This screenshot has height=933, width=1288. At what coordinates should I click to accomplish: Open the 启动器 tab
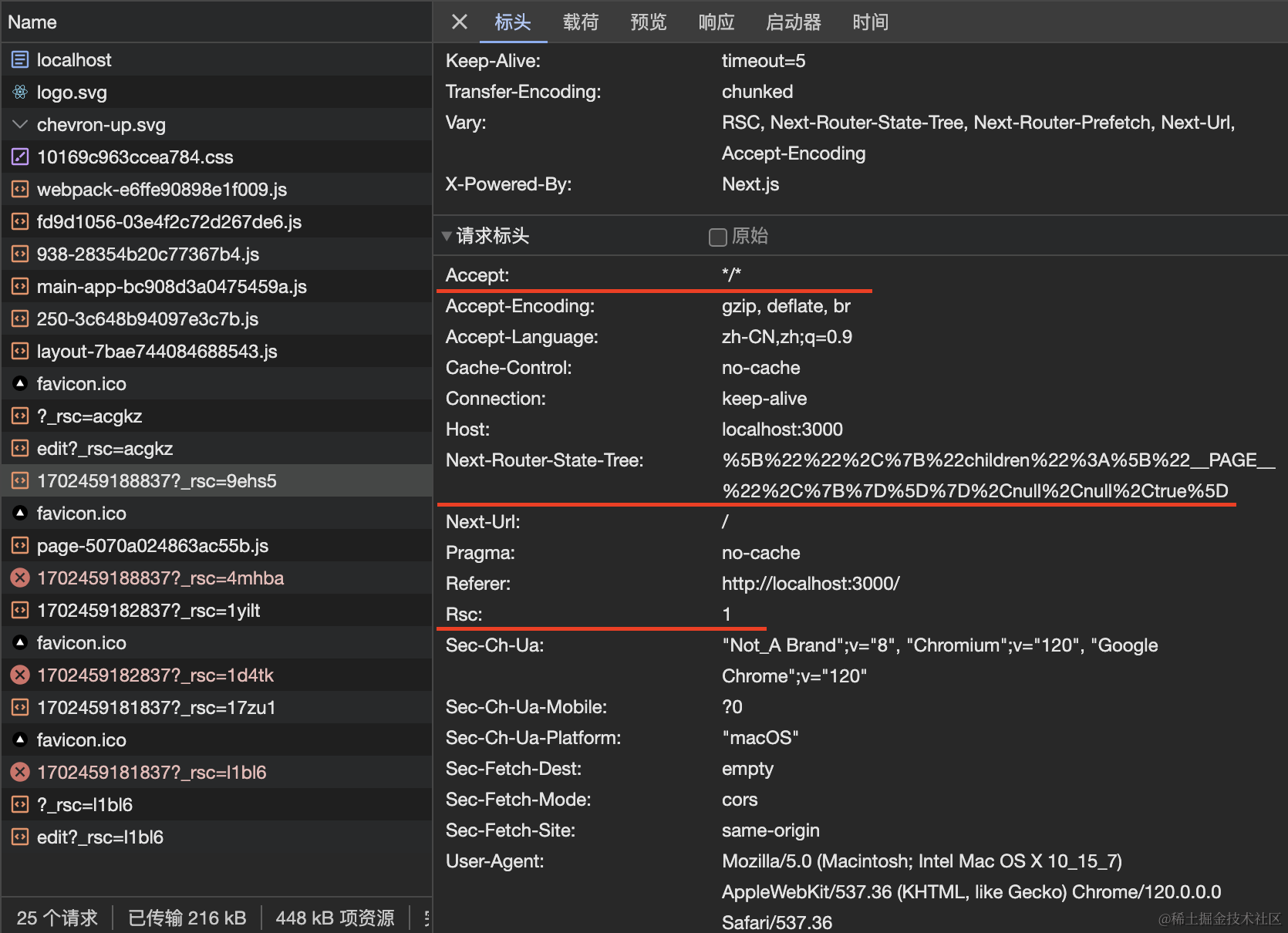coord(793,22)
